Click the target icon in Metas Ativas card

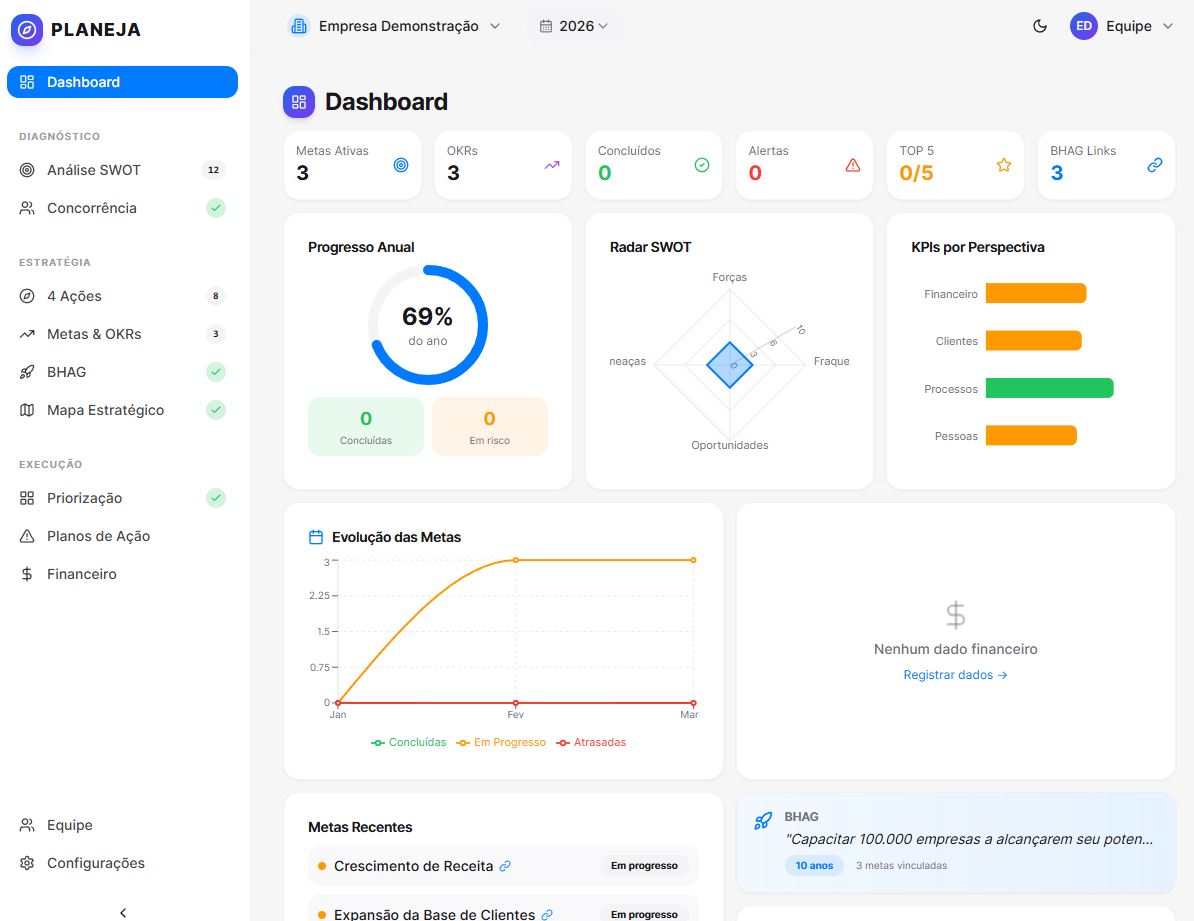click(x=401, y=165)
